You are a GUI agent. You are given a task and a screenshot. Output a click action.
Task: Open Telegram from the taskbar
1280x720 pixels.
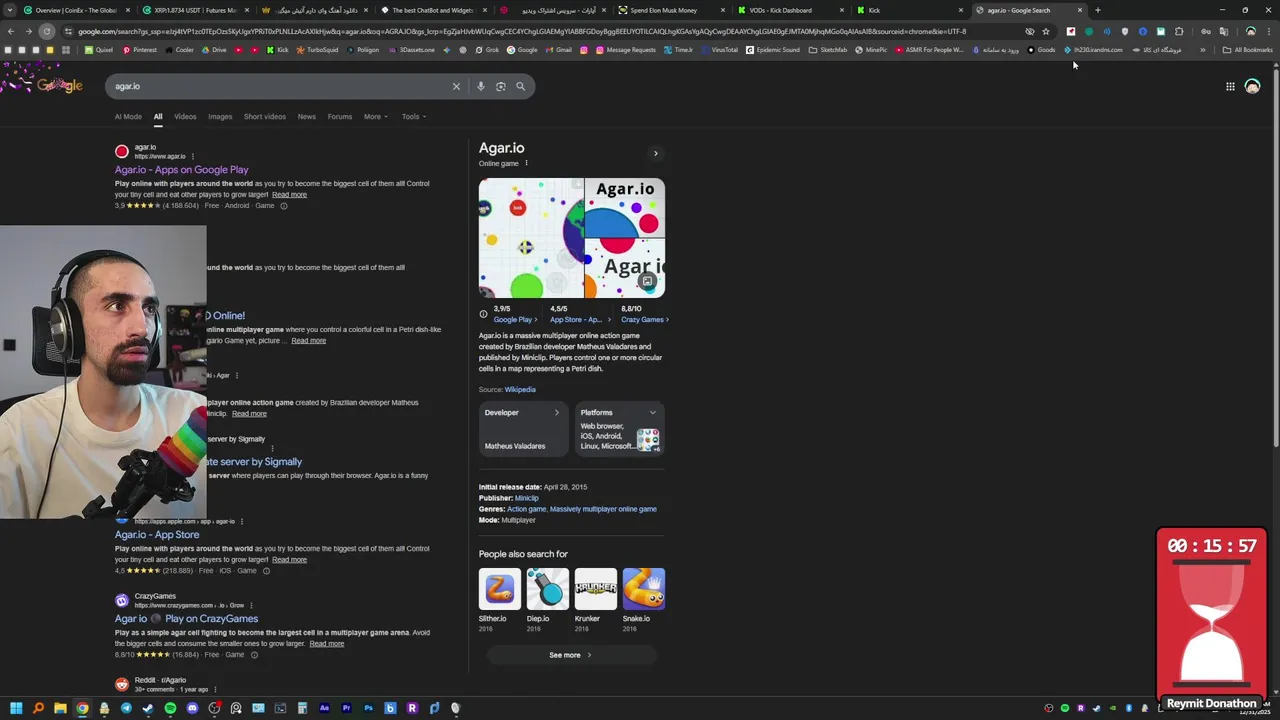coord(126,708)
